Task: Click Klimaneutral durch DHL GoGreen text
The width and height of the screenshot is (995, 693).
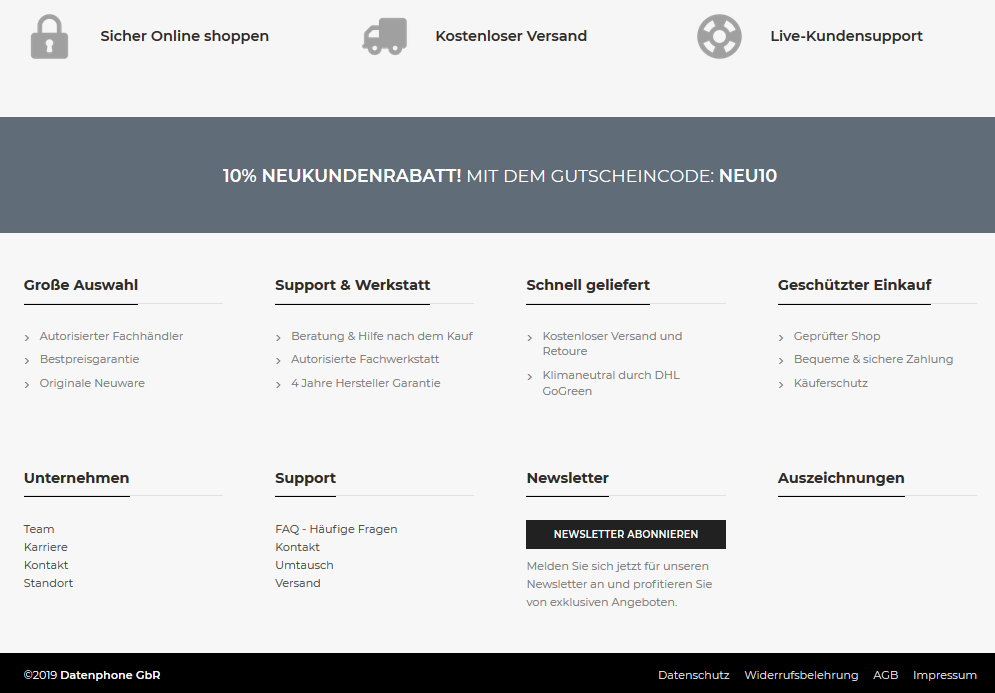Action: [x=611, y=383]
